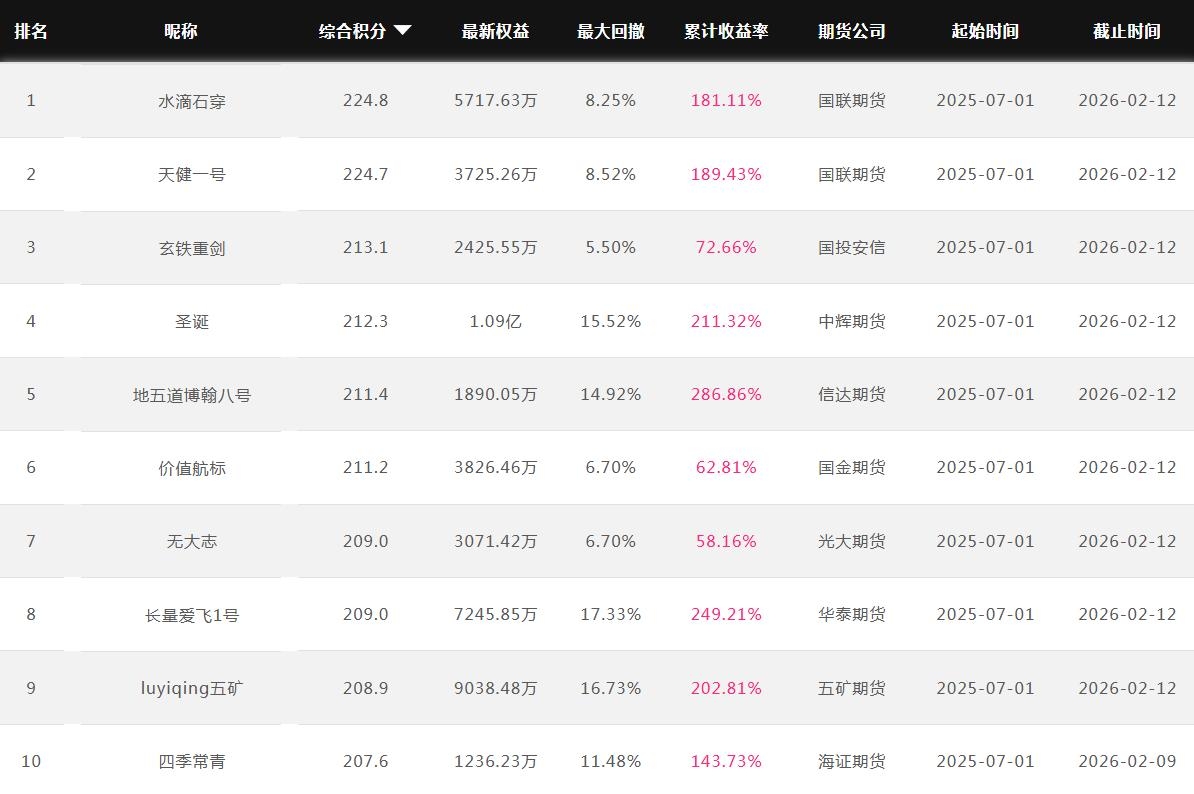Open trader 水滴石穿 profile
1194x794 pixels.
(192, 101)
